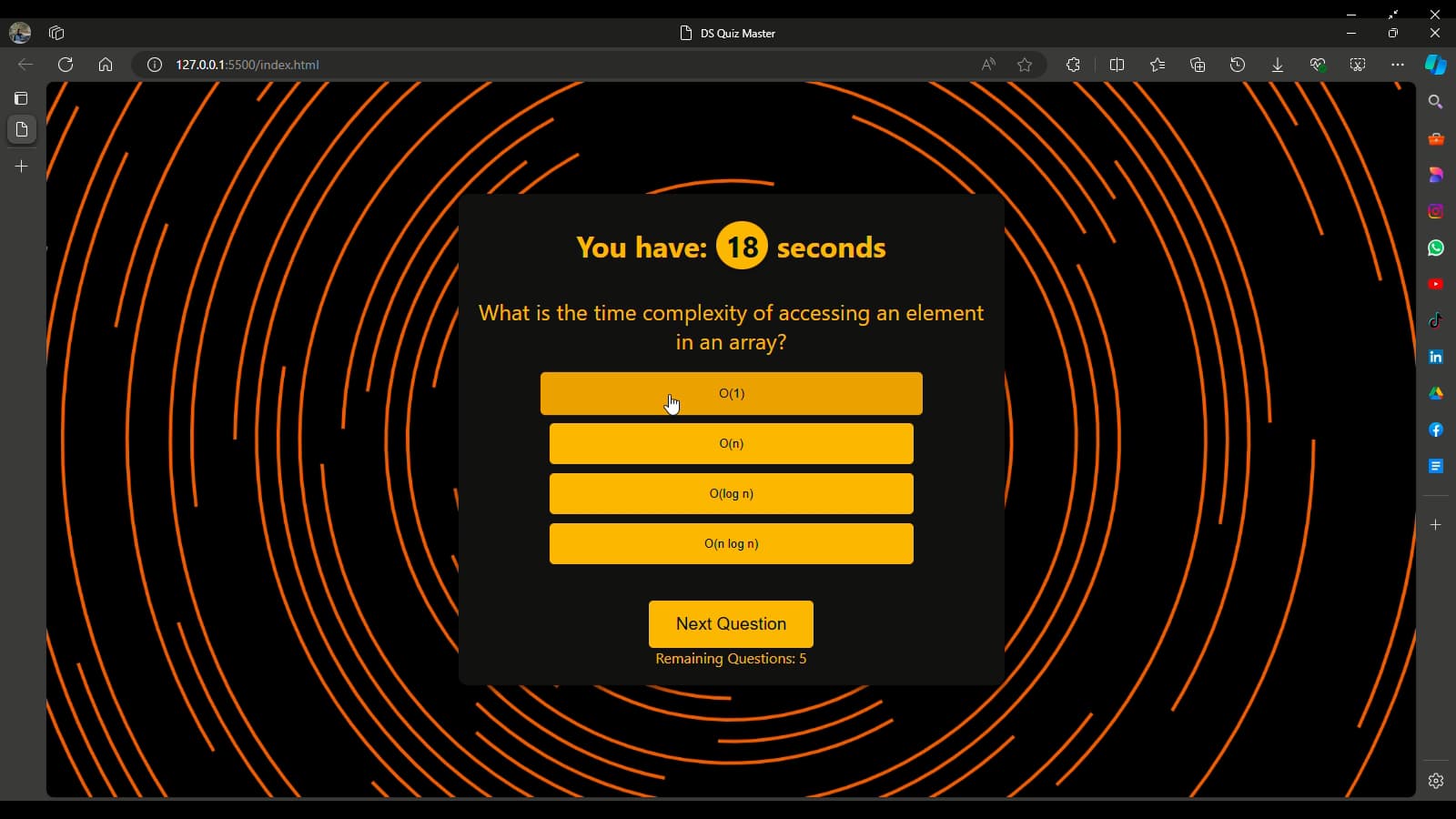This screenshot has width=1456, height=819.
Task: Add this page to favorites
Action: pos(1025,65)
